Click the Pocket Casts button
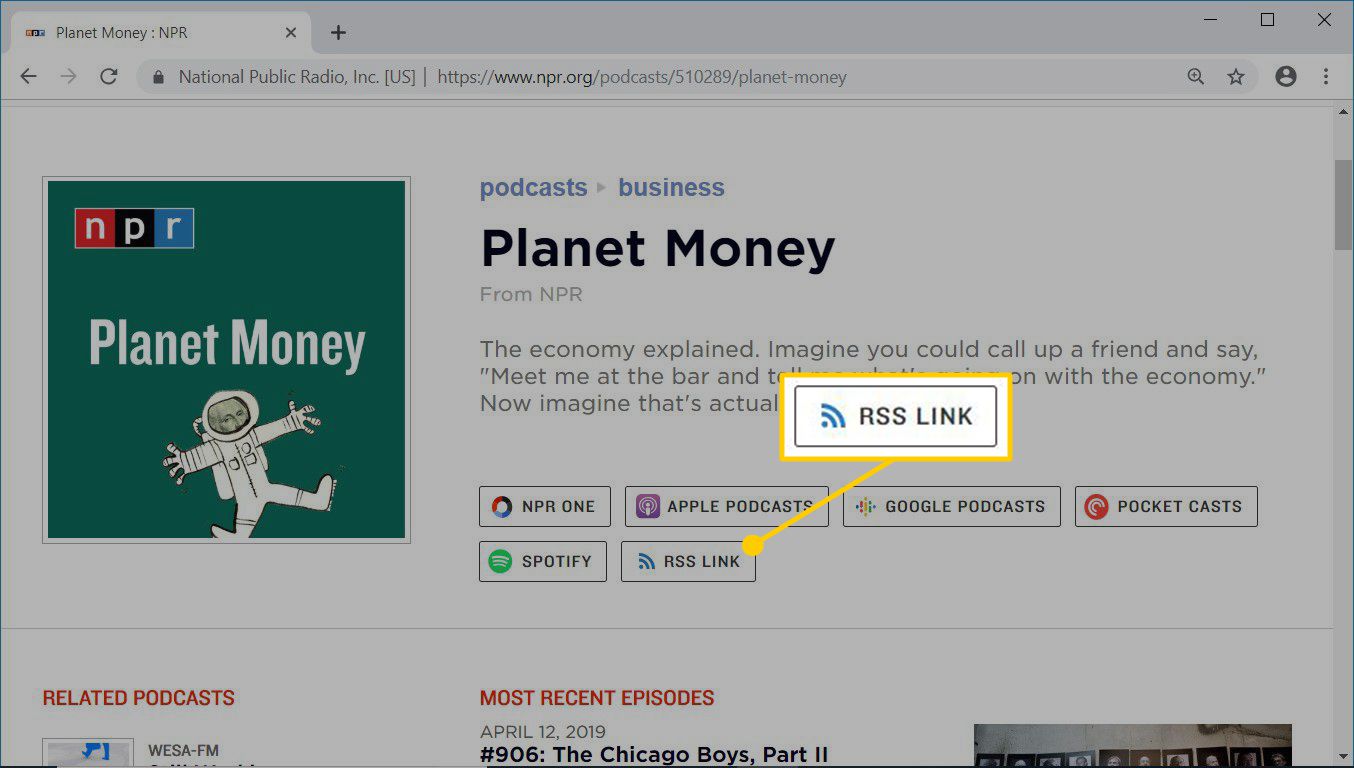Viewport: 1354px width, 768px height. (1166, 507)
